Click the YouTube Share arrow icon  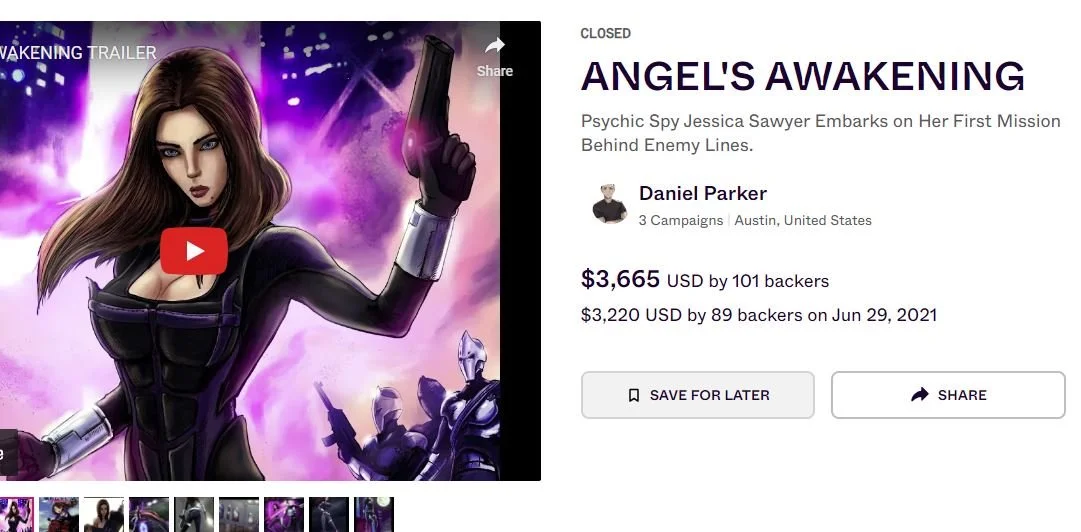point(494,46)
